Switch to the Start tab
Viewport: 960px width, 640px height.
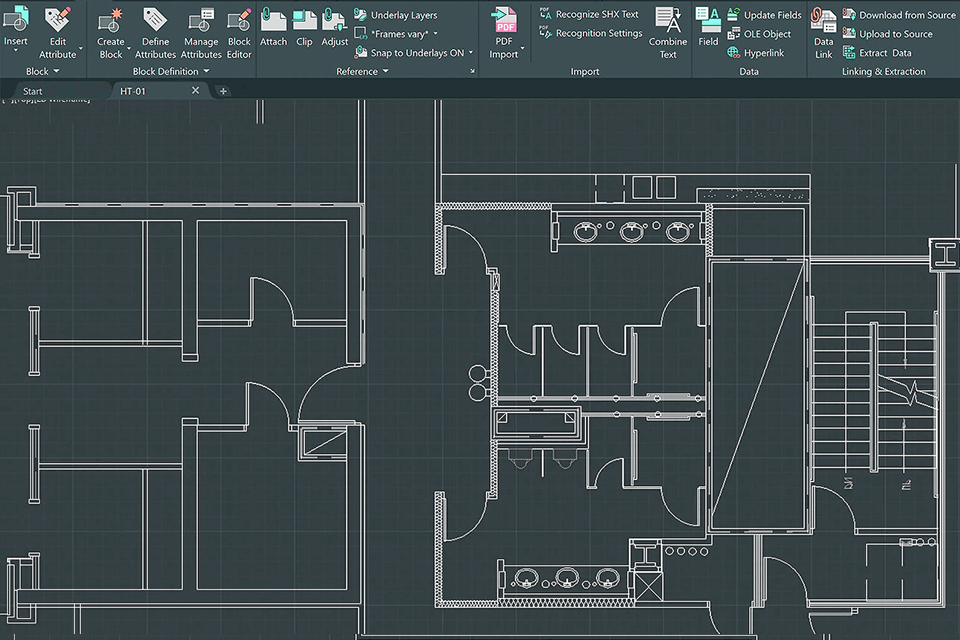click(x=33, y=91)
